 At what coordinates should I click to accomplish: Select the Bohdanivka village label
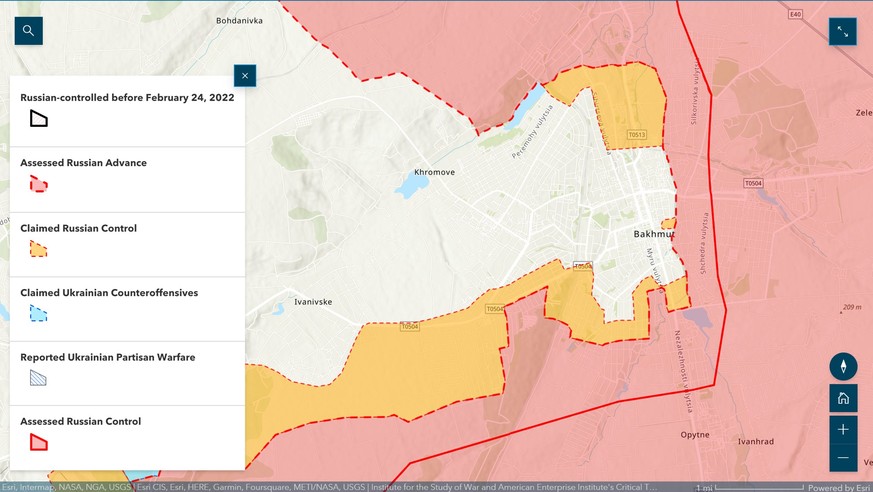click(x=239, y=21)
